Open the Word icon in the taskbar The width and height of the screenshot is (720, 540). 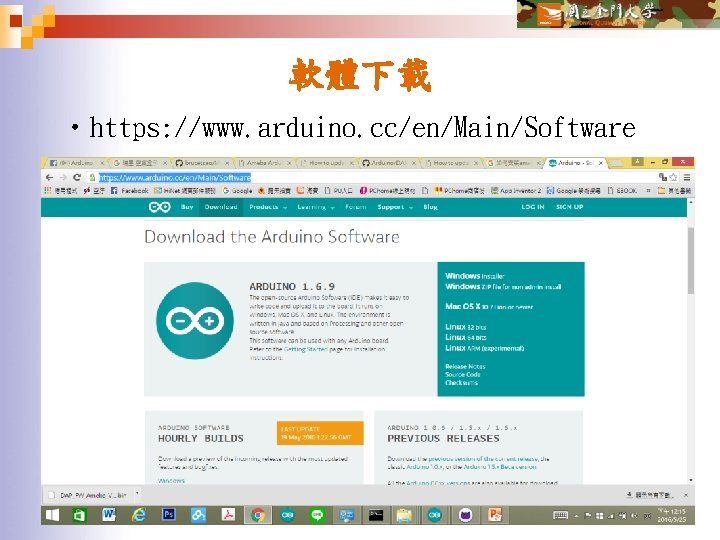point(108,515)
